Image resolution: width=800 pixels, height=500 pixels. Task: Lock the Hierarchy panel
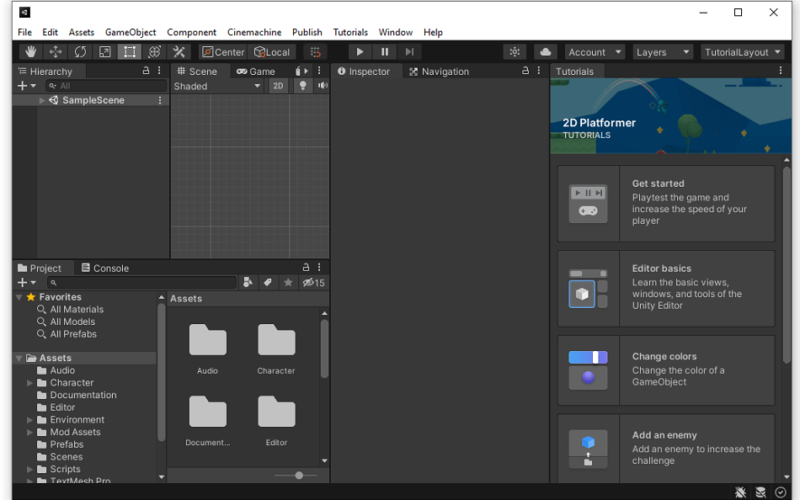pyautogui.click(x=146, y=71)
